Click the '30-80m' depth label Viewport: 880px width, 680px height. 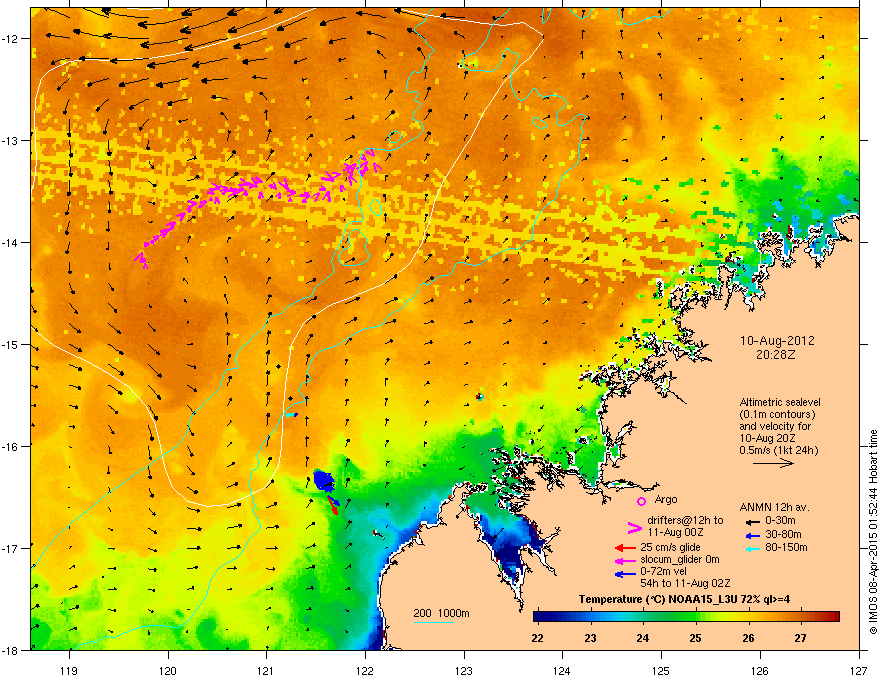pos(783,534)
